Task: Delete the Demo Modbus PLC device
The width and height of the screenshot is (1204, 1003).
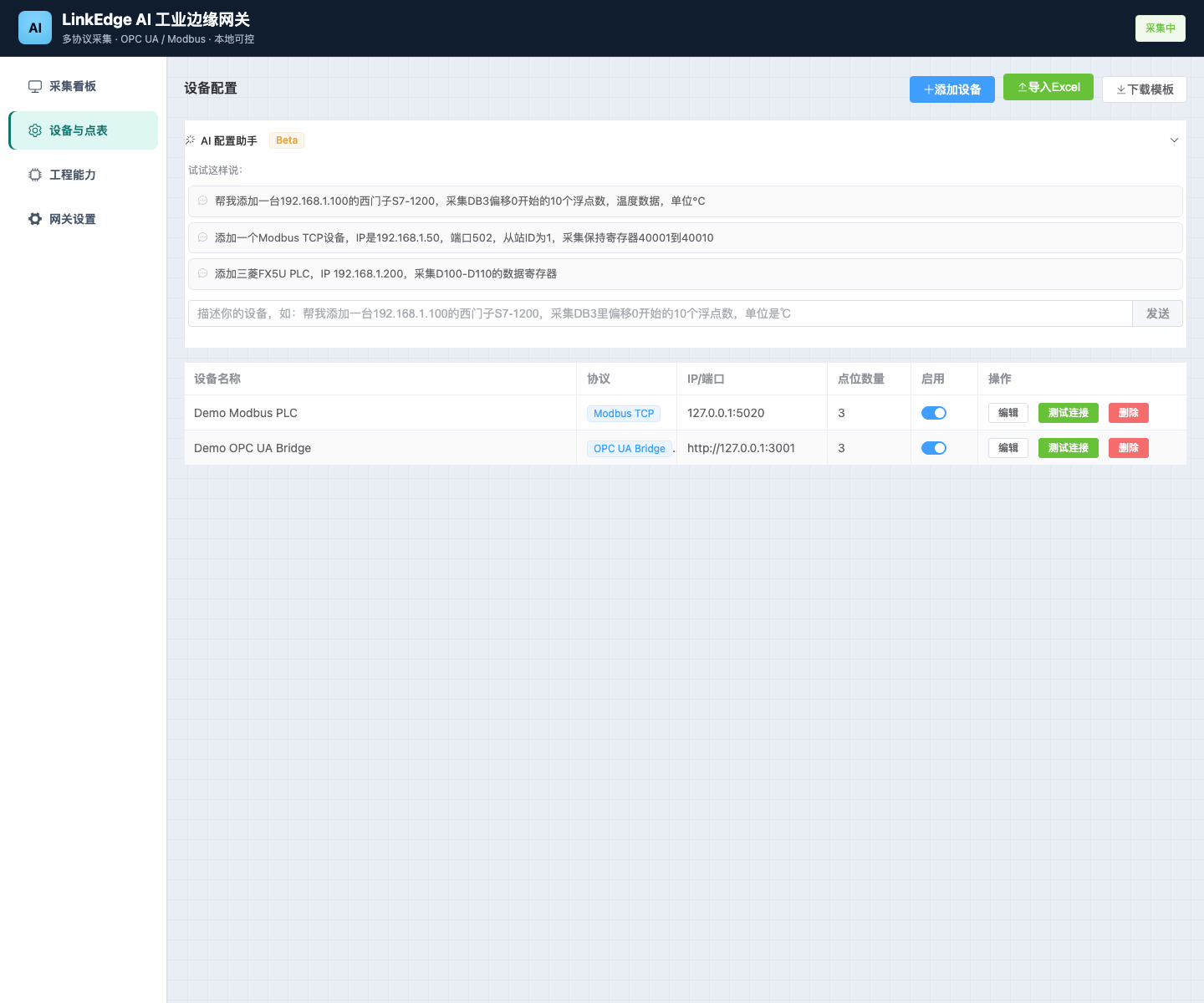Action: tap(1129, 413)
